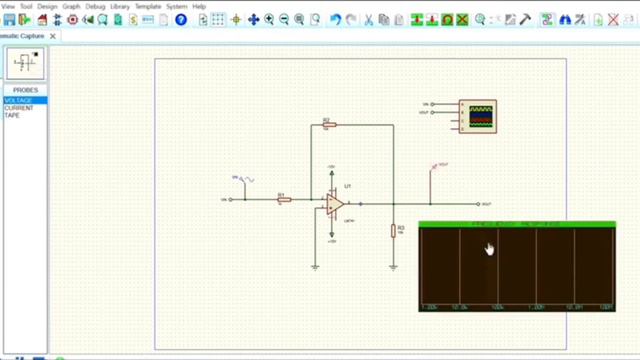The height and width of the screenshot is (360, 640).
Task: Click the overview window thumbnail
Action: (x=25, y=63)
